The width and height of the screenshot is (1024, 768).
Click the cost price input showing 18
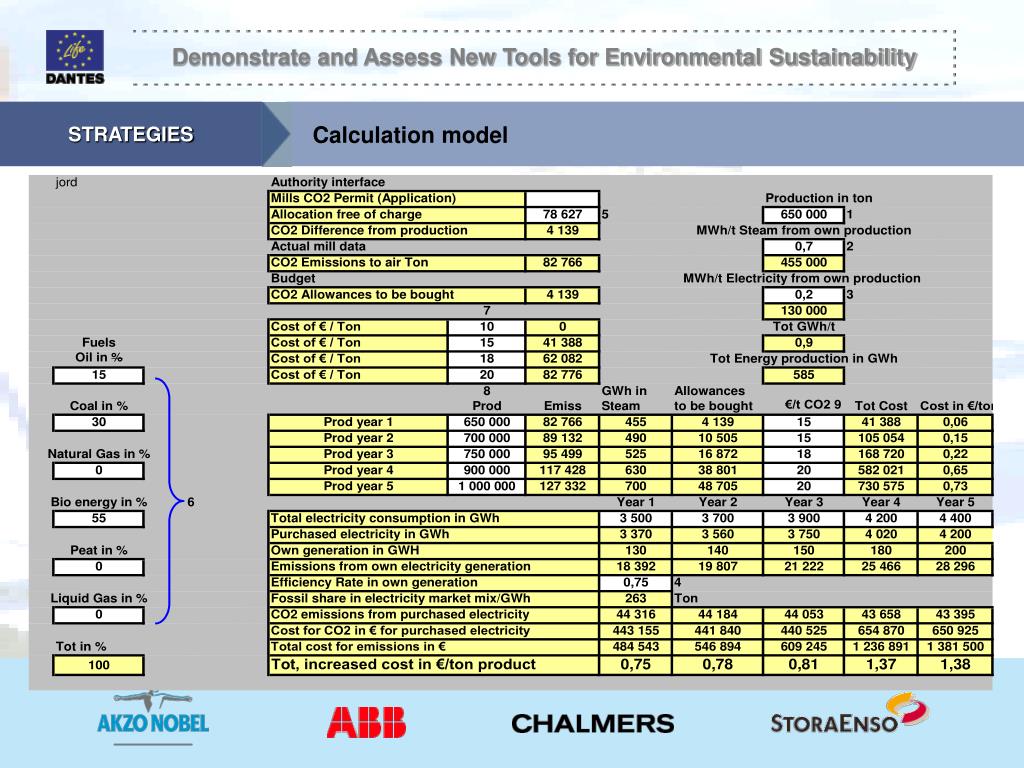point(487,359)
